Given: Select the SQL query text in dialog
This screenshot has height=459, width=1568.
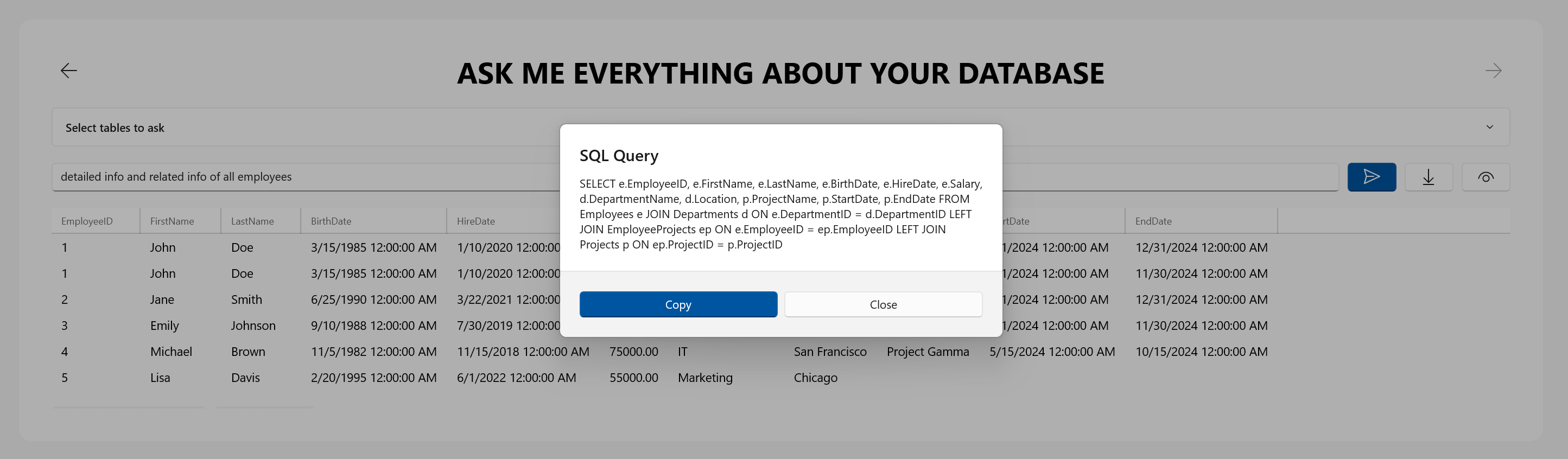Looking at the screenshot, I should (780, 214).
